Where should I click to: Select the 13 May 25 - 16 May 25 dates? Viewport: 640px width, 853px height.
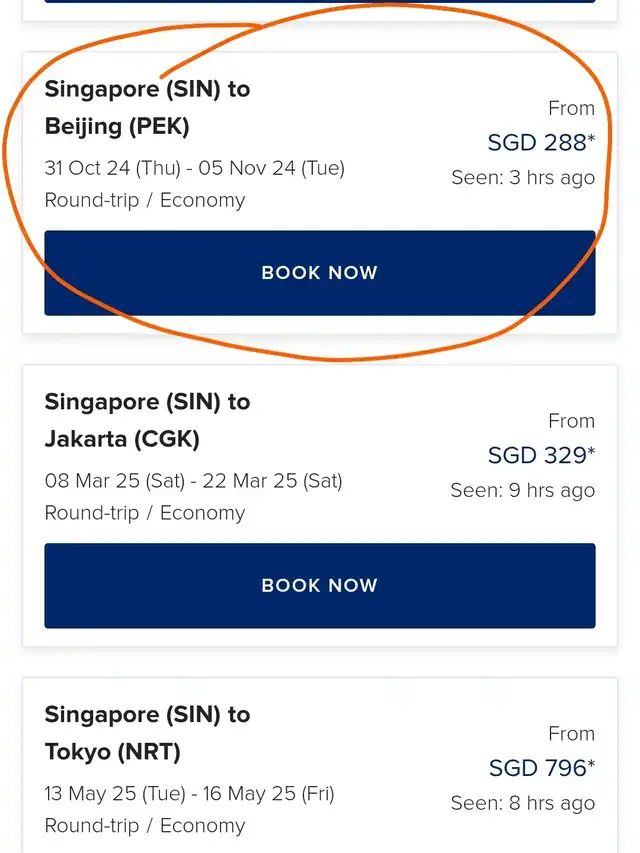pos(189,794)
